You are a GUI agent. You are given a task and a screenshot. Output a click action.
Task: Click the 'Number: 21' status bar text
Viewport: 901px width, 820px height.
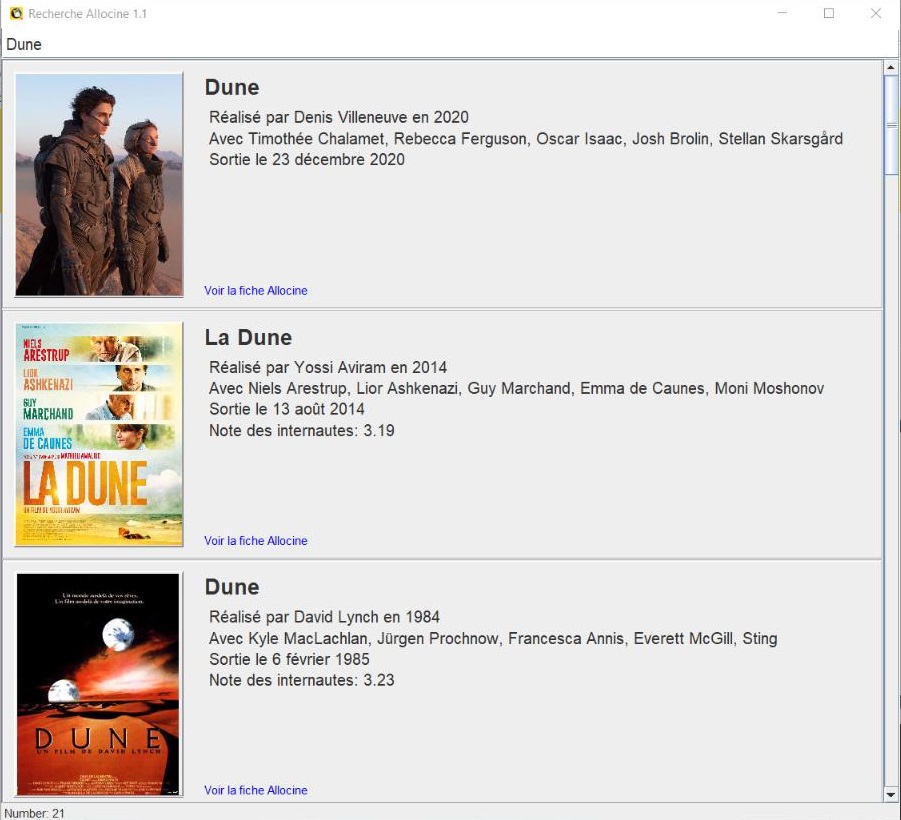[x=34, y=813]
